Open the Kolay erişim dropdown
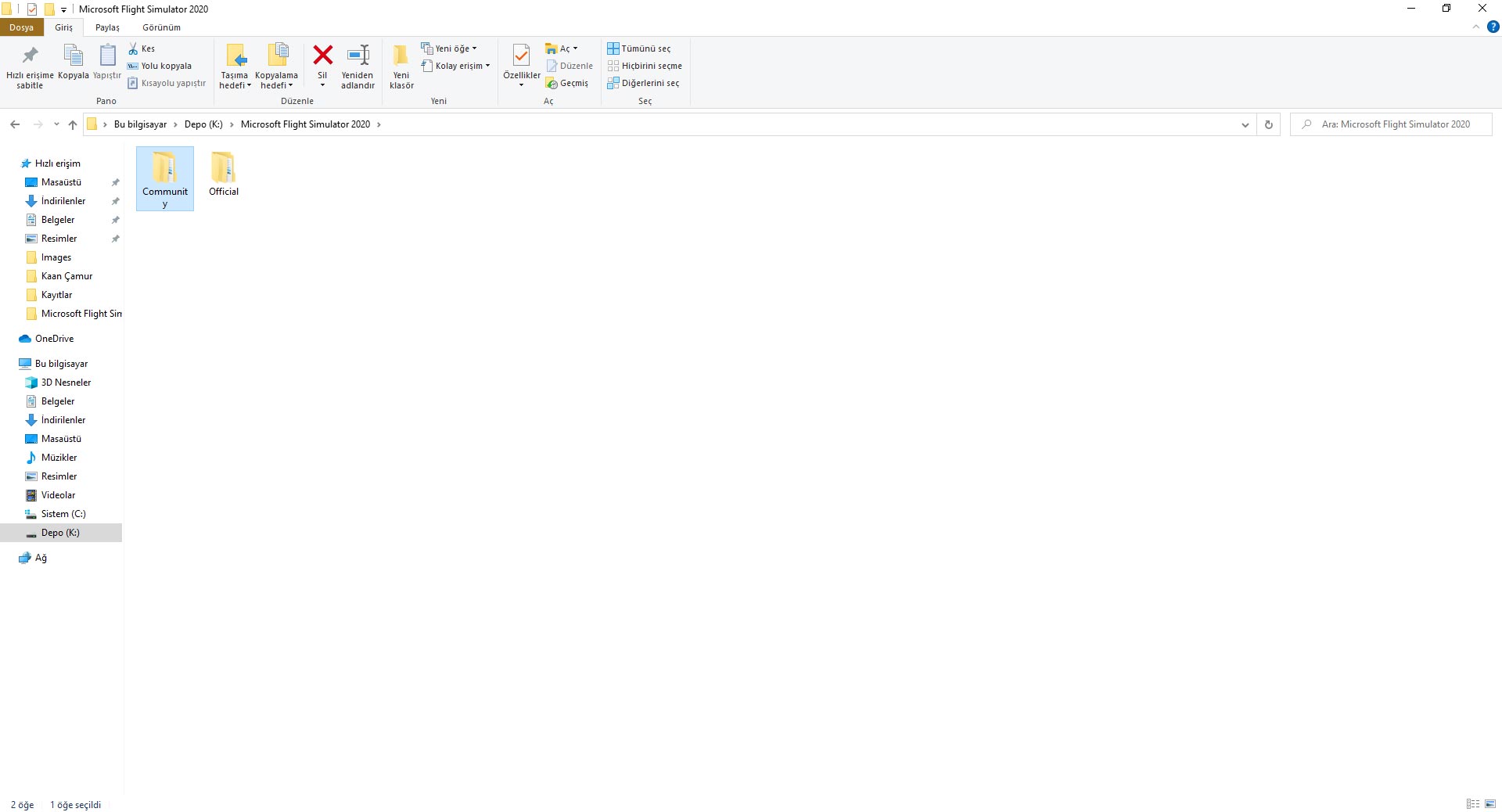This screenshot has height=812, width=1502. pyautogui.click(x=456, y=66)
